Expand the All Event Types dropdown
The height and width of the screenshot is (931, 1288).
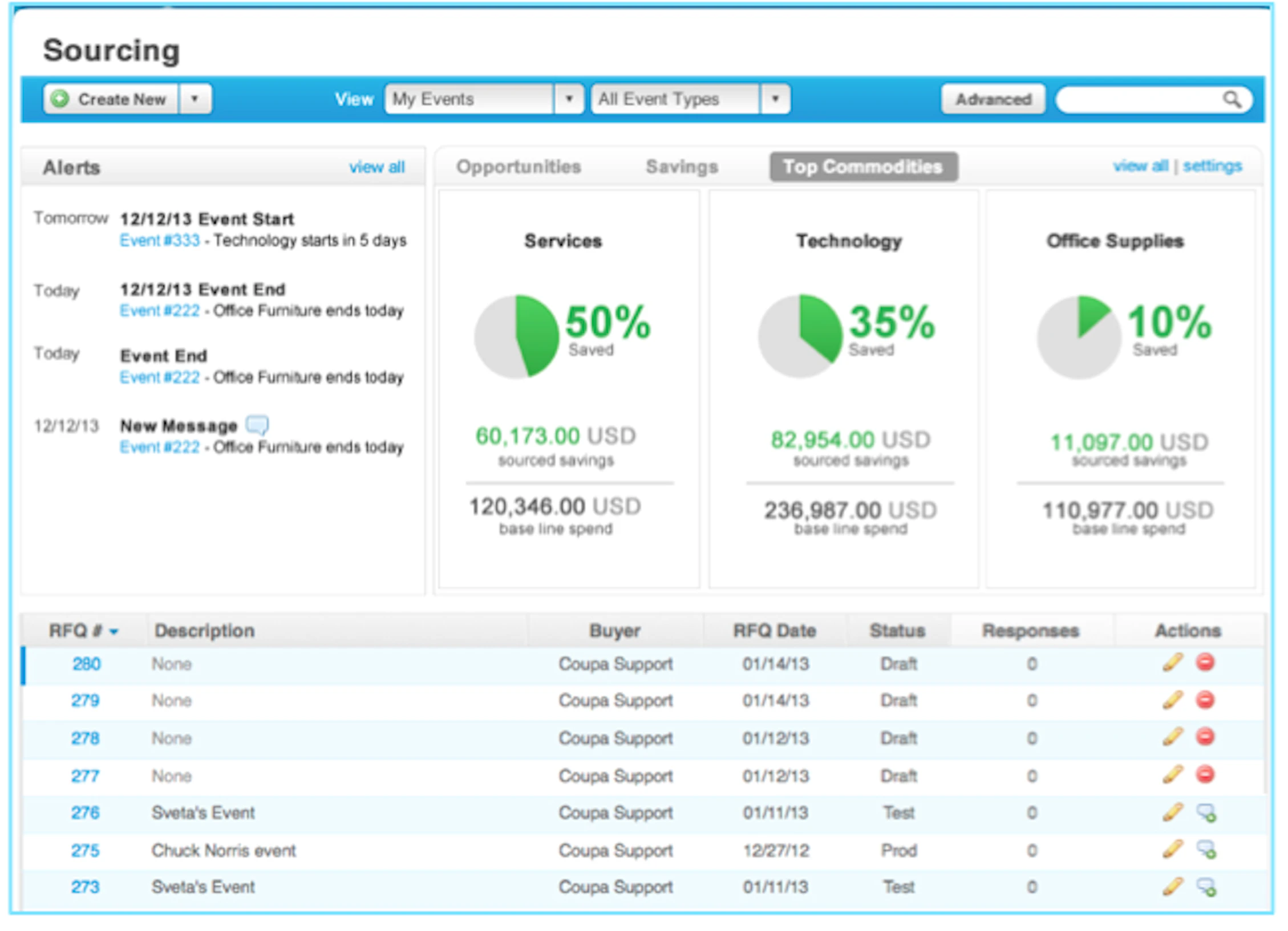775,99
